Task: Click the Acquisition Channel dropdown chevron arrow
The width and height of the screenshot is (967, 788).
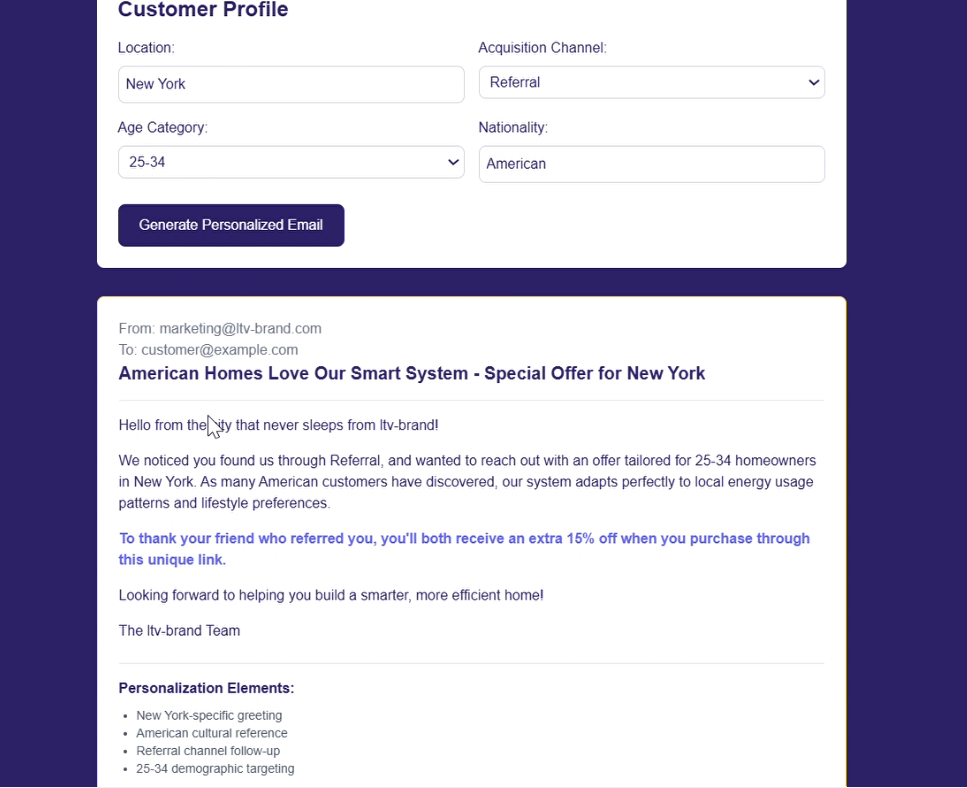Action: pyautogui.click(x=813, y=83)
